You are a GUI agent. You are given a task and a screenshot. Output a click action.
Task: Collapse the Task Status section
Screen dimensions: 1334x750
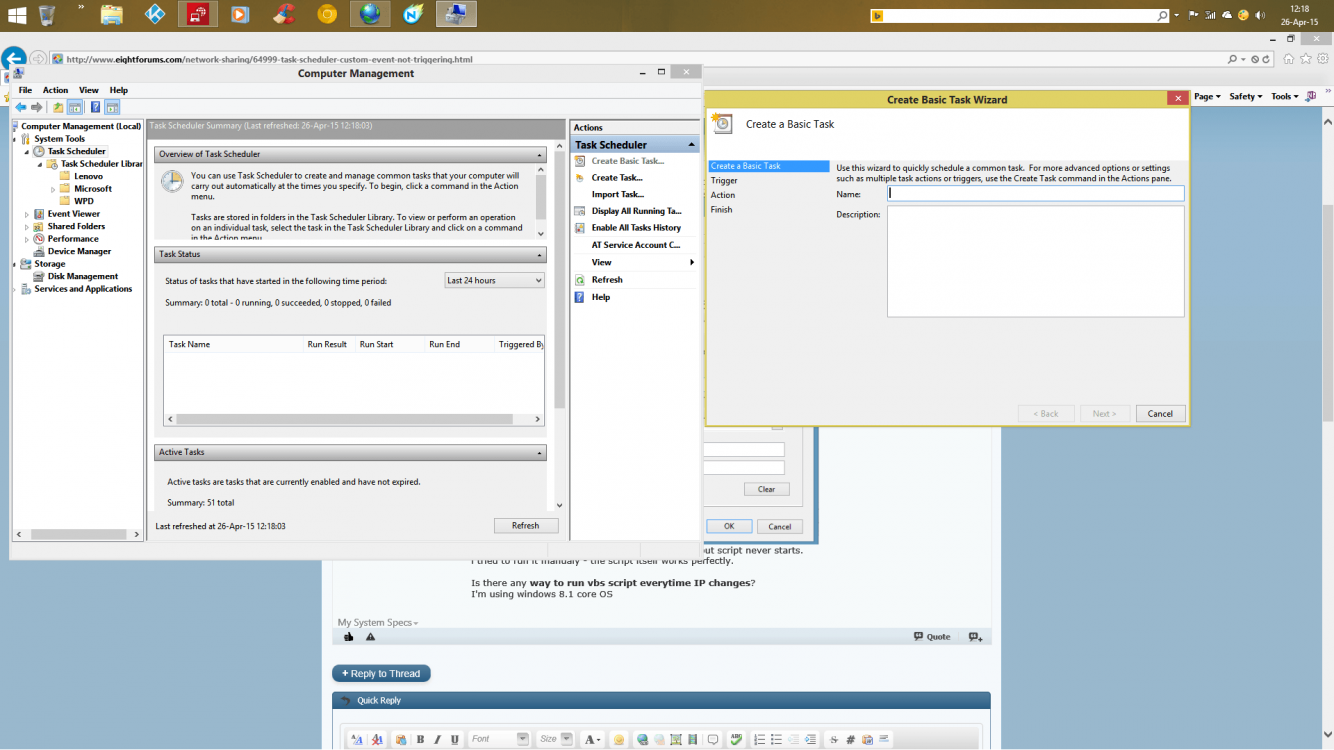pos(541,254)
